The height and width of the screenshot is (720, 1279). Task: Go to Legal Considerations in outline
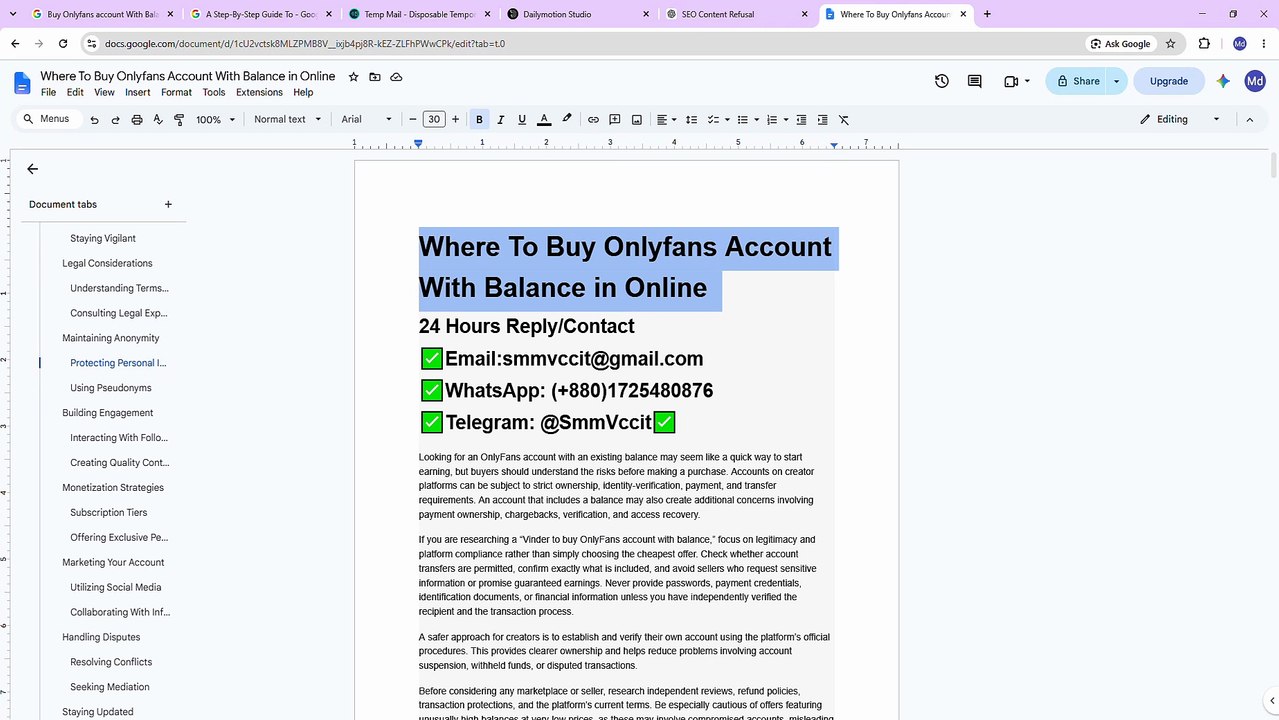pos(107,263)
